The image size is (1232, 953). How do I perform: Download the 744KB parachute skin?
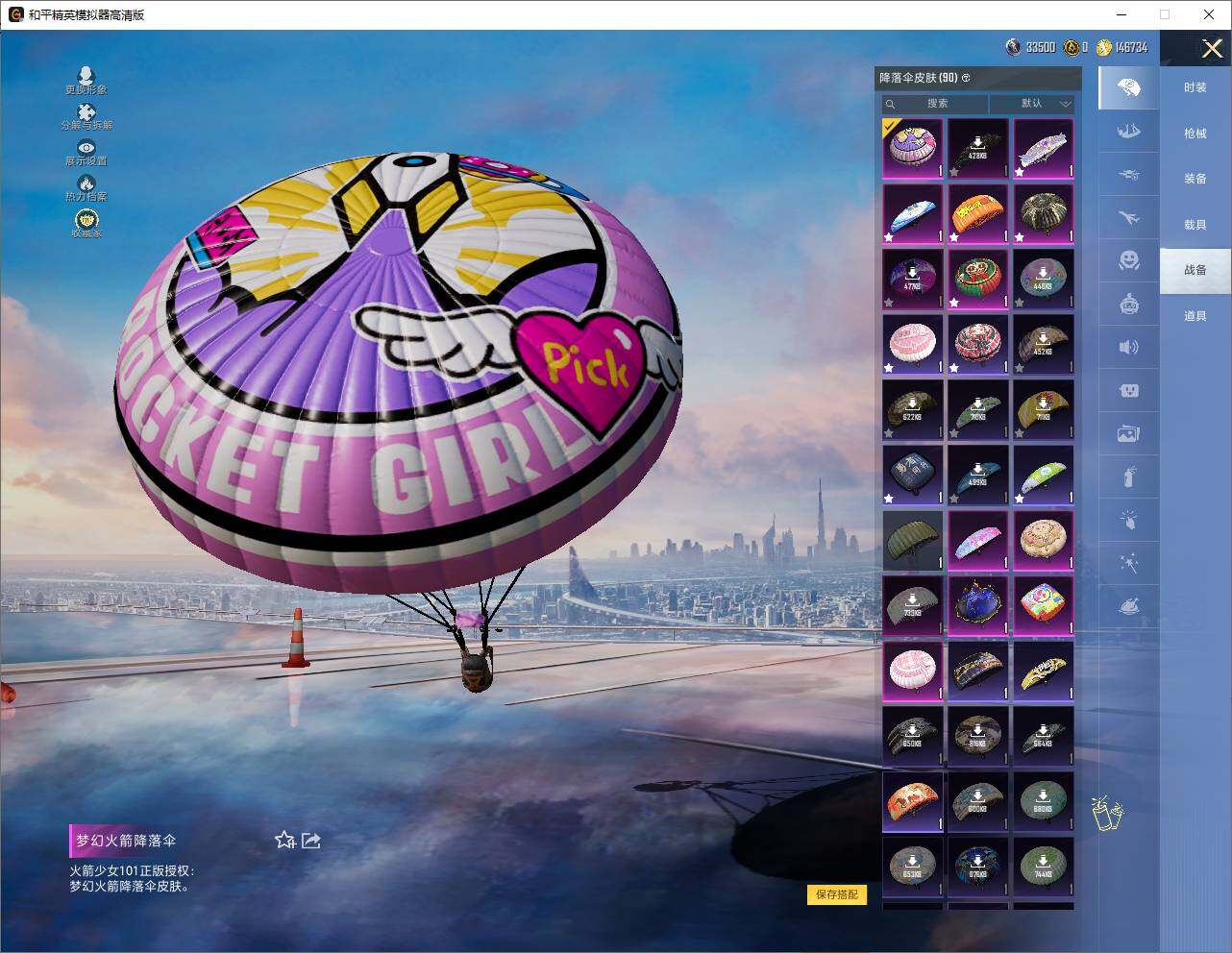pyautogui.click(x=1044, y=867)
